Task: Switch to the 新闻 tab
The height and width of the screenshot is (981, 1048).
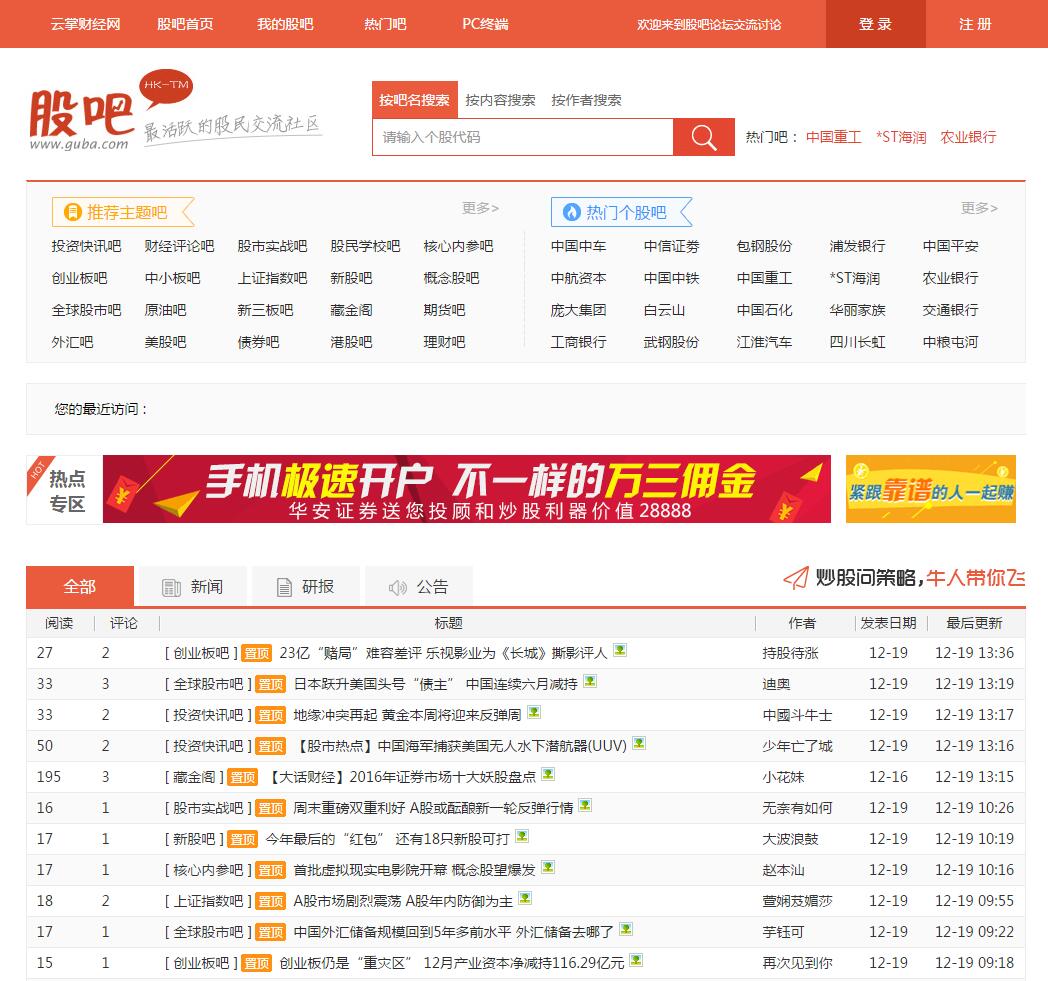Action: point(193,587)
